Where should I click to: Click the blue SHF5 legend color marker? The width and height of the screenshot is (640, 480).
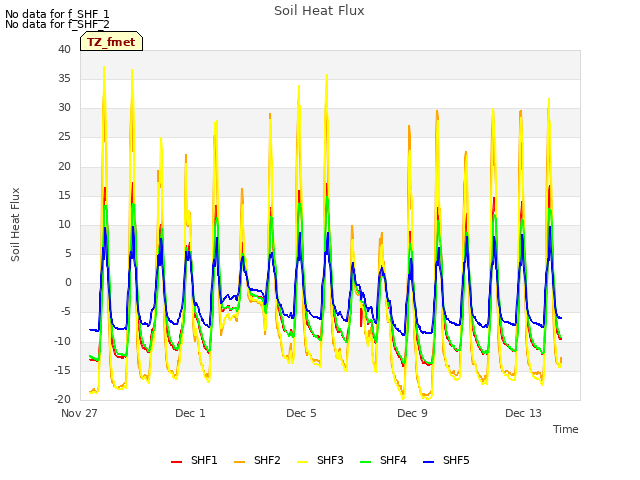click(x=429, y=462)
